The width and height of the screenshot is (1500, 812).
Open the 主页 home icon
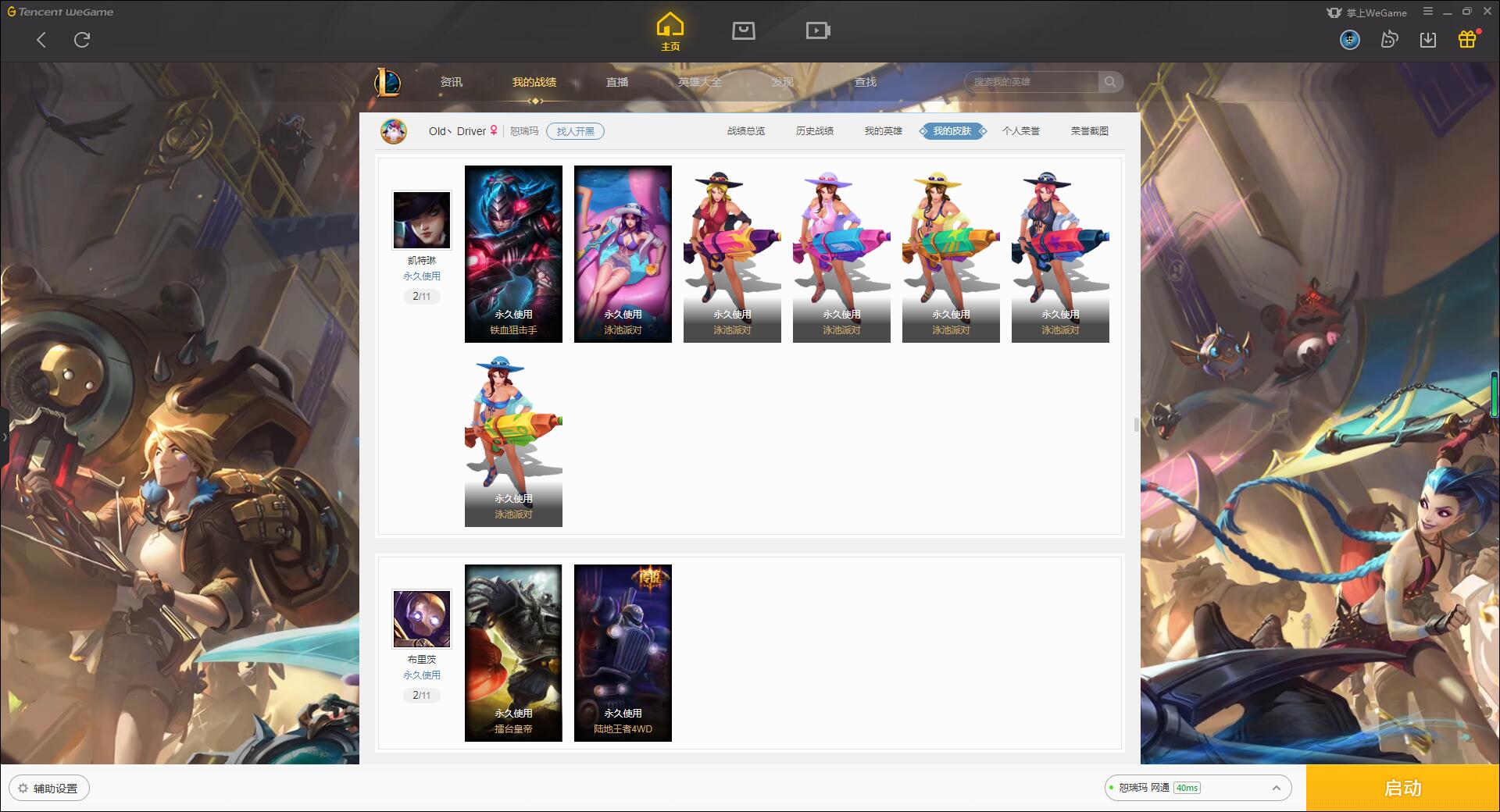point(670,32)
